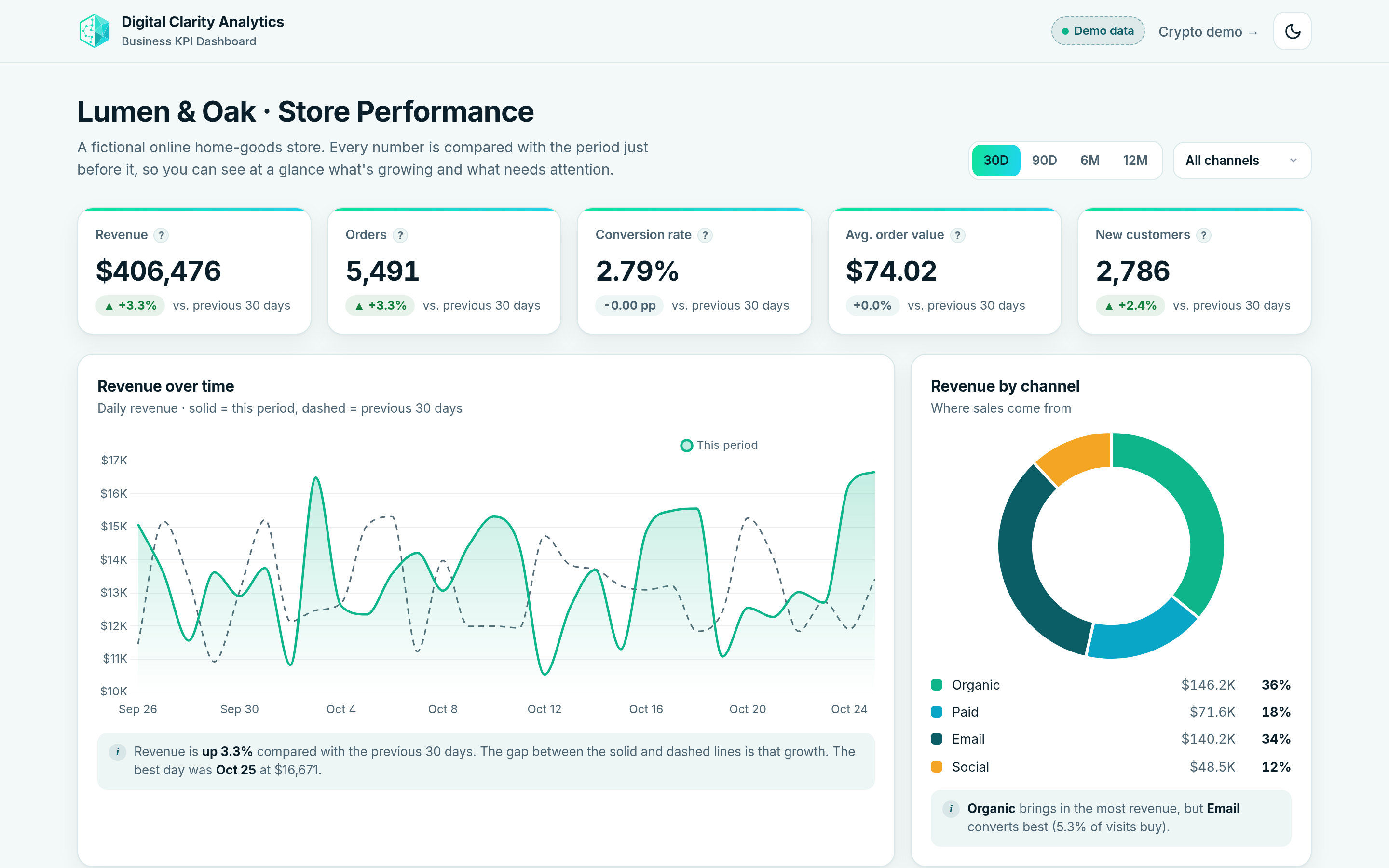The width and height of the screenshot is (1389, 868).
Task: Click the $406,476 revenue value
Action: pyautogui.click(x=158, y=271)
